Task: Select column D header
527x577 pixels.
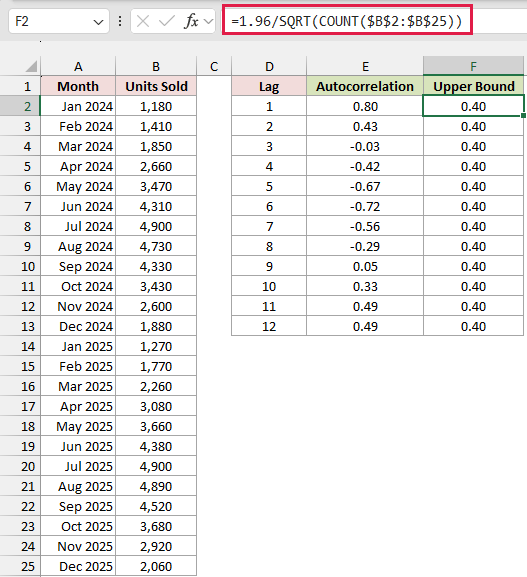Action: [x=269, y=66]
